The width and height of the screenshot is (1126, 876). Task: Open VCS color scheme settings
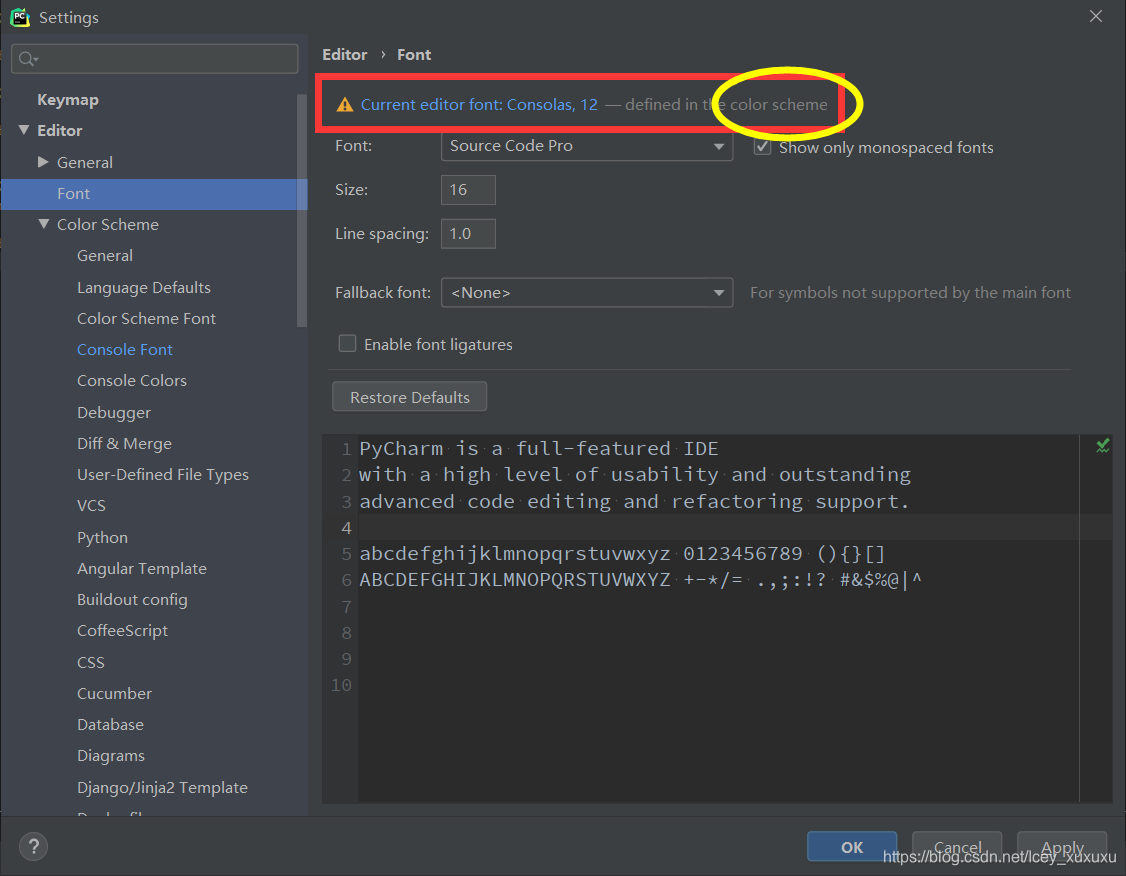click(x=91, y=505)
